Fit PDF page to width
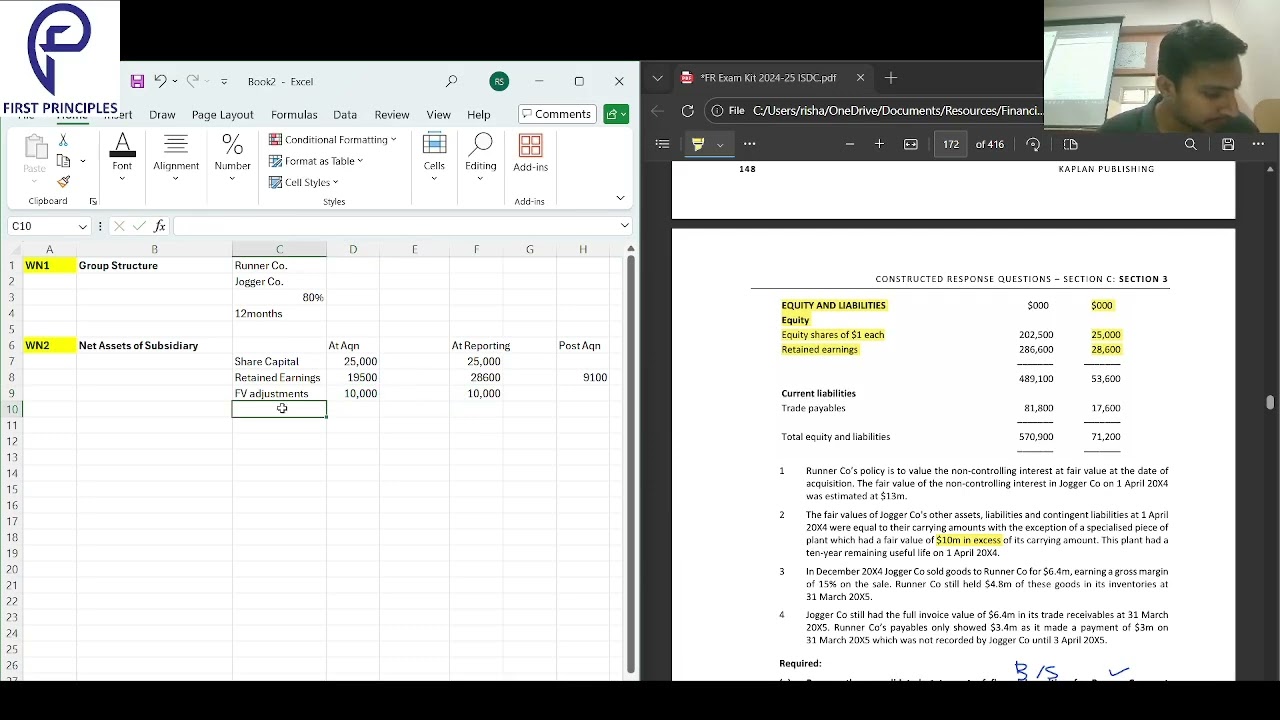Image resolution: width=1280 pixels, height=720 pixels. 910,144
